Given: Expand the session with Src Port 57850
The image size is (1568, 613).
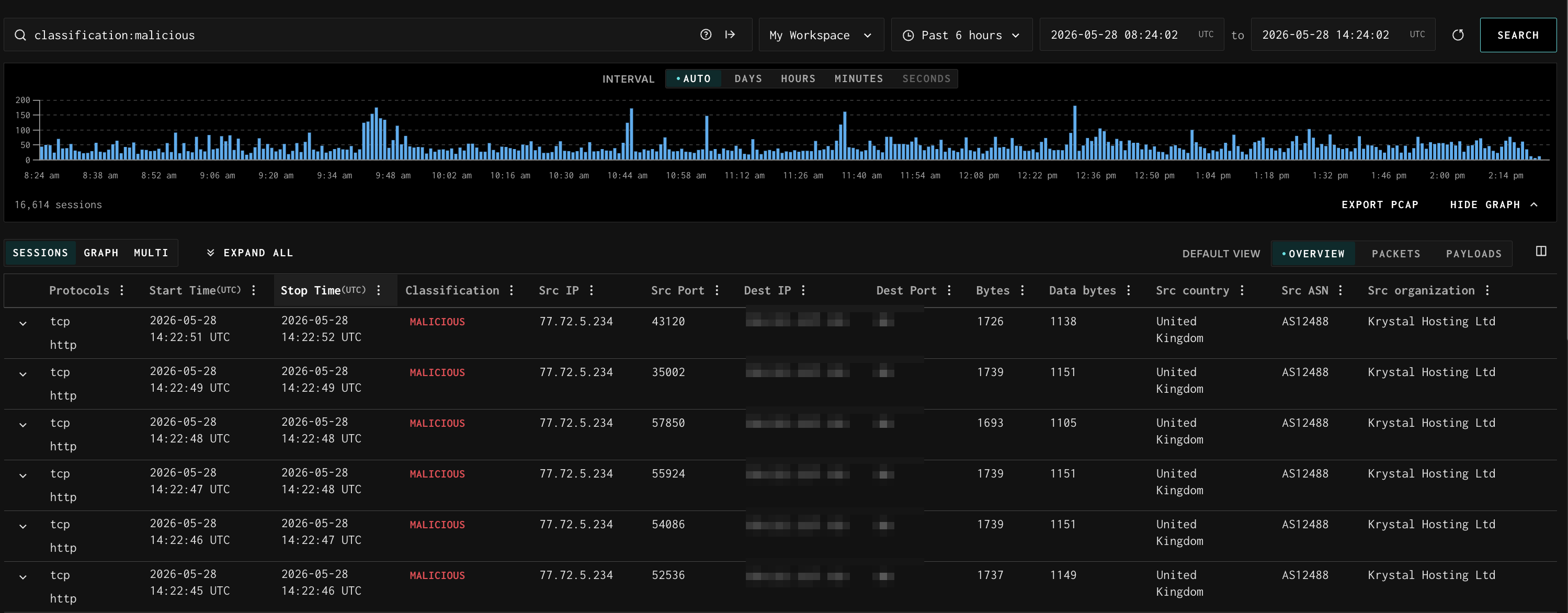Looking at the screenshot, I should click(x=23, y=424).
